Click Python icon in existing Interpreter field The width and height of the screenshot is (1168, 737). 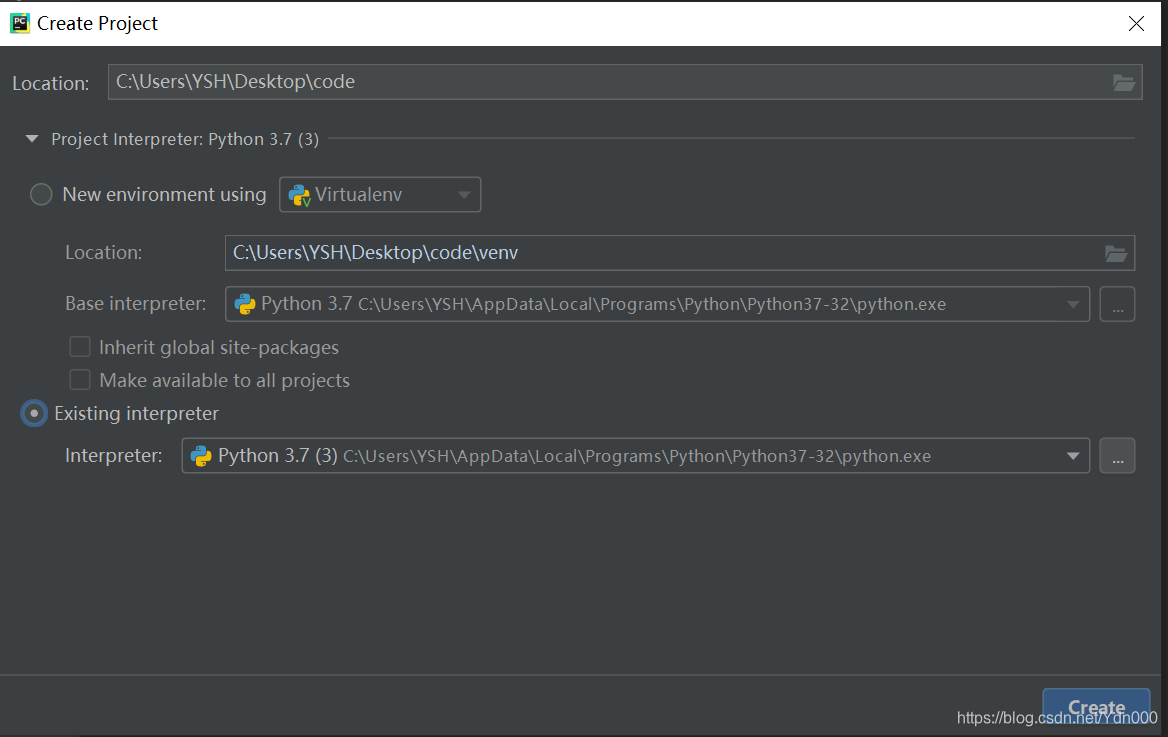(x=201, y=456)
